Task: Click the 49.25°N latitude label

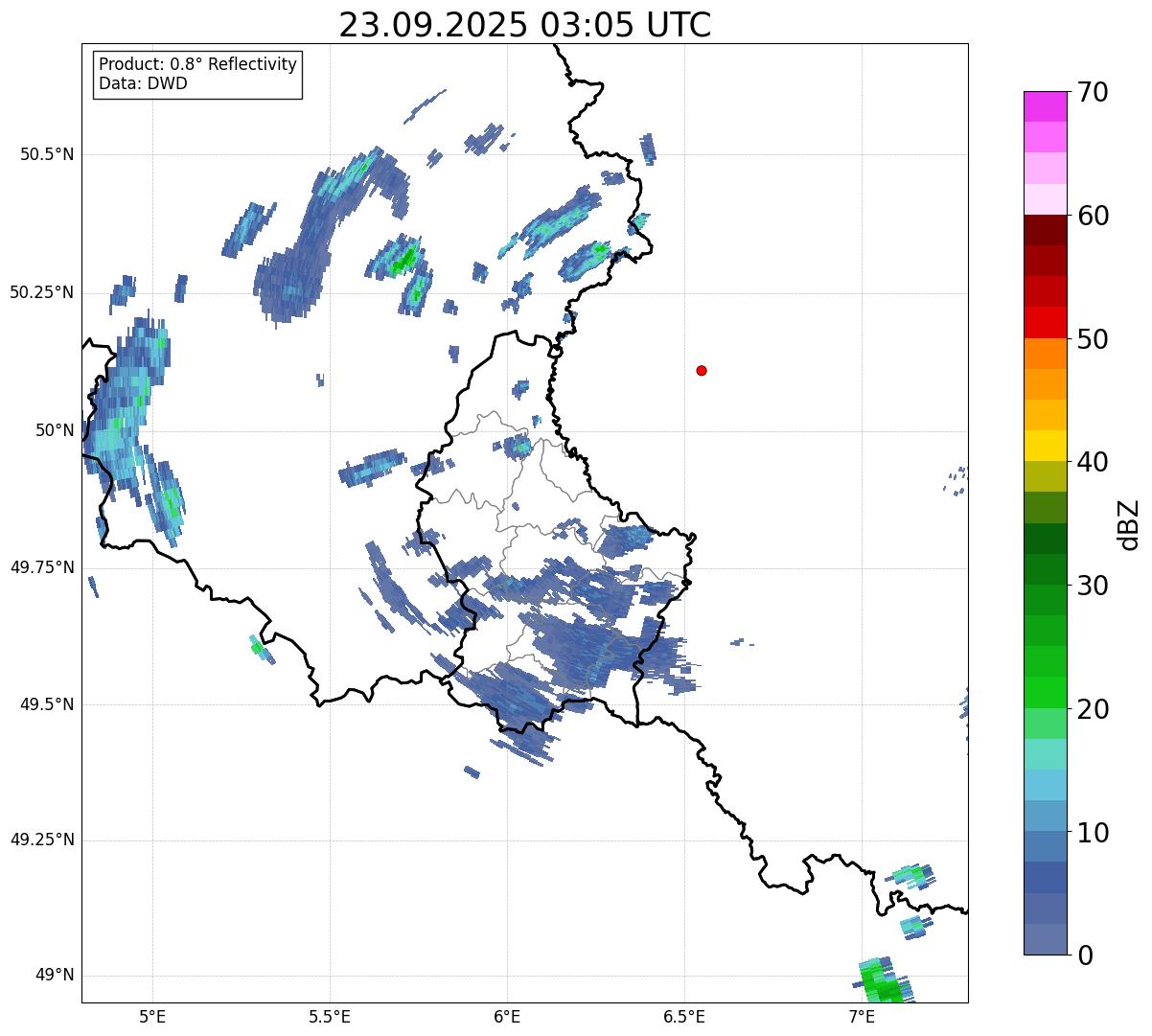Action: coord(42,840)
